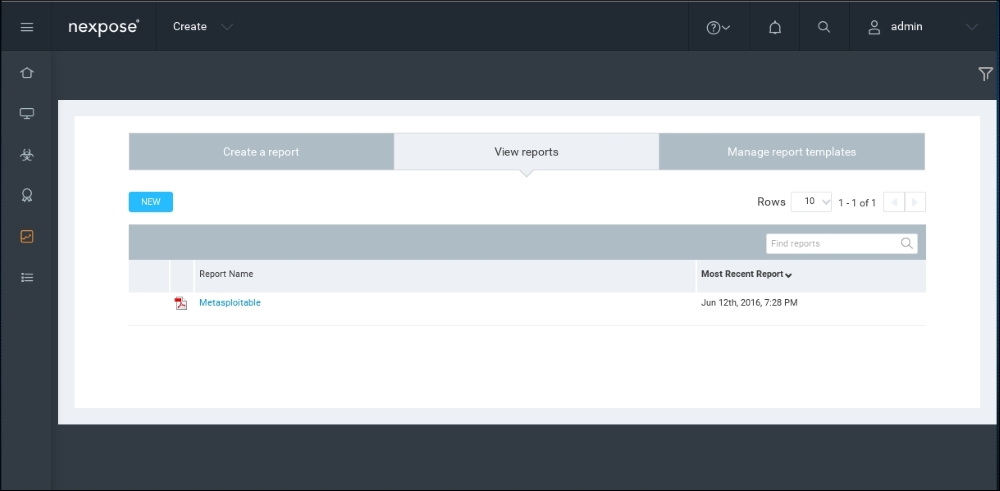Viewport: 1000px width, 491px height.
Task: Change the Rows per page dropdown
Action: point(811,202)
